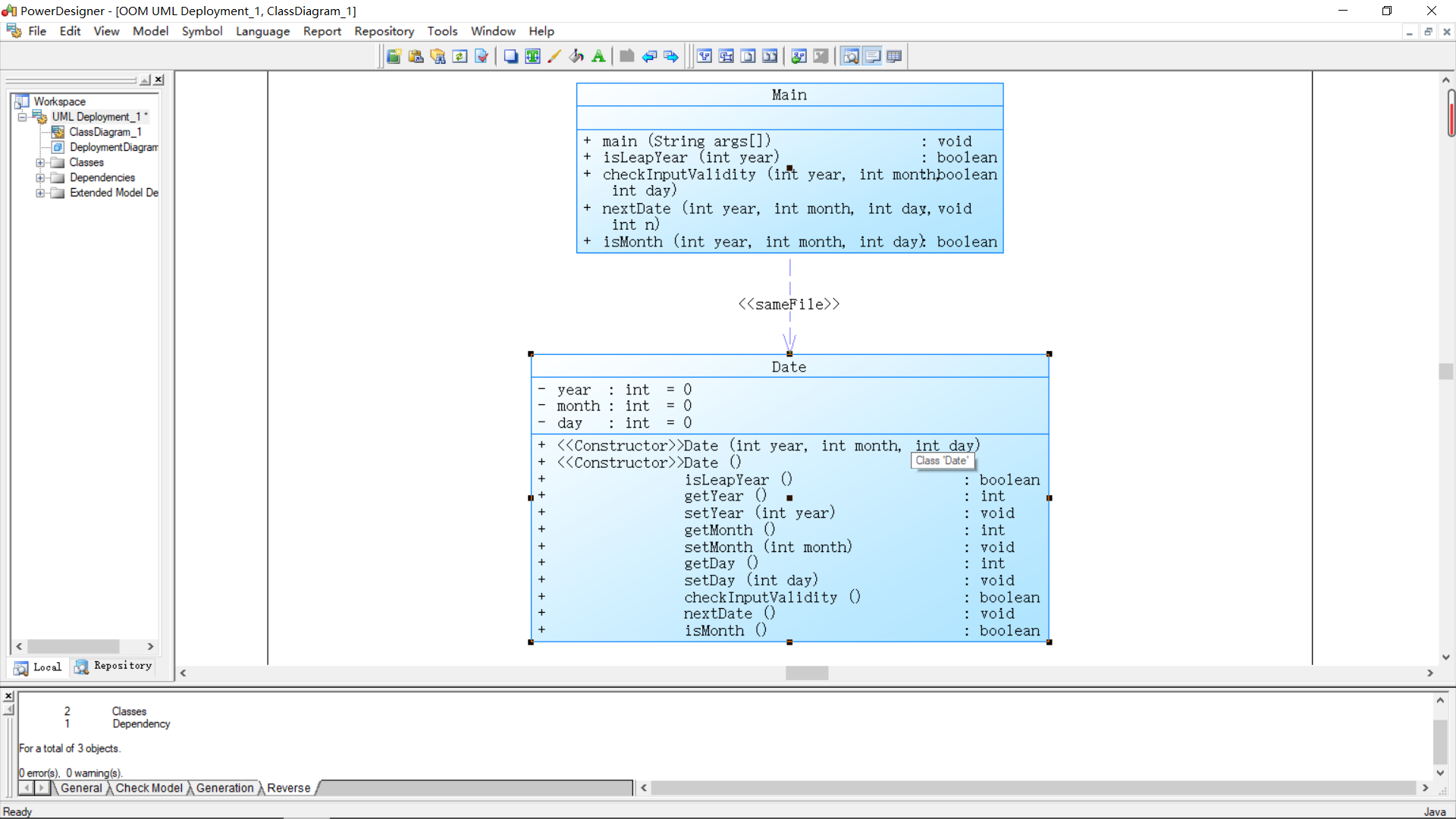Click the New Model toolbar icon
The width and height of the screenshot is (1456, 819).
(394, 56)
